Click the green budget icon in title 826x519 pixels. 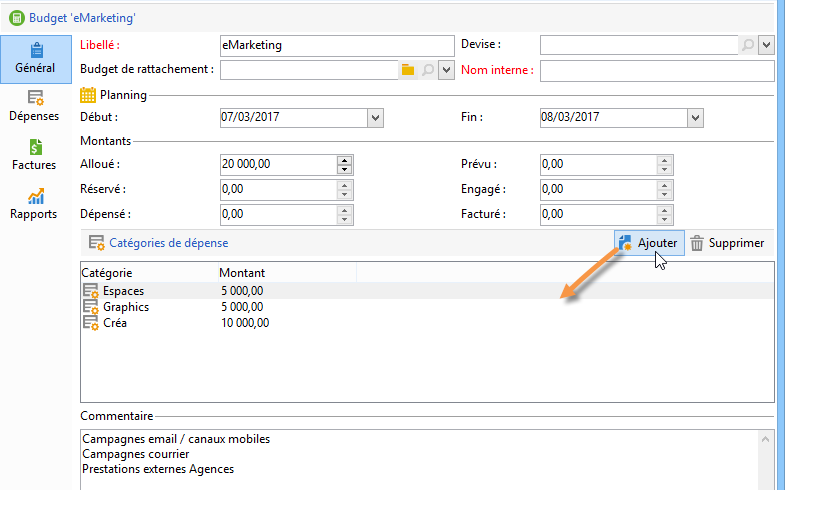click(x=17, y=18)
